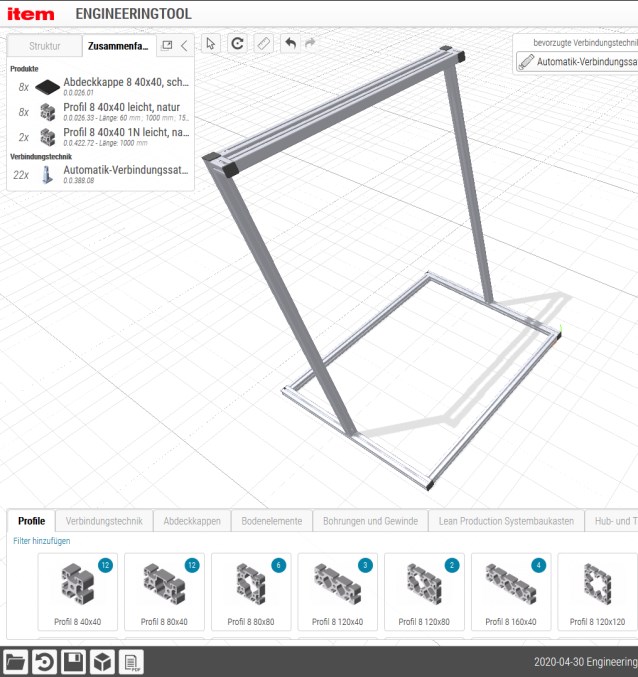This screenshot has width=638, height=677.
Task: Open the Profile category tab
Action: tap(32, 521)
